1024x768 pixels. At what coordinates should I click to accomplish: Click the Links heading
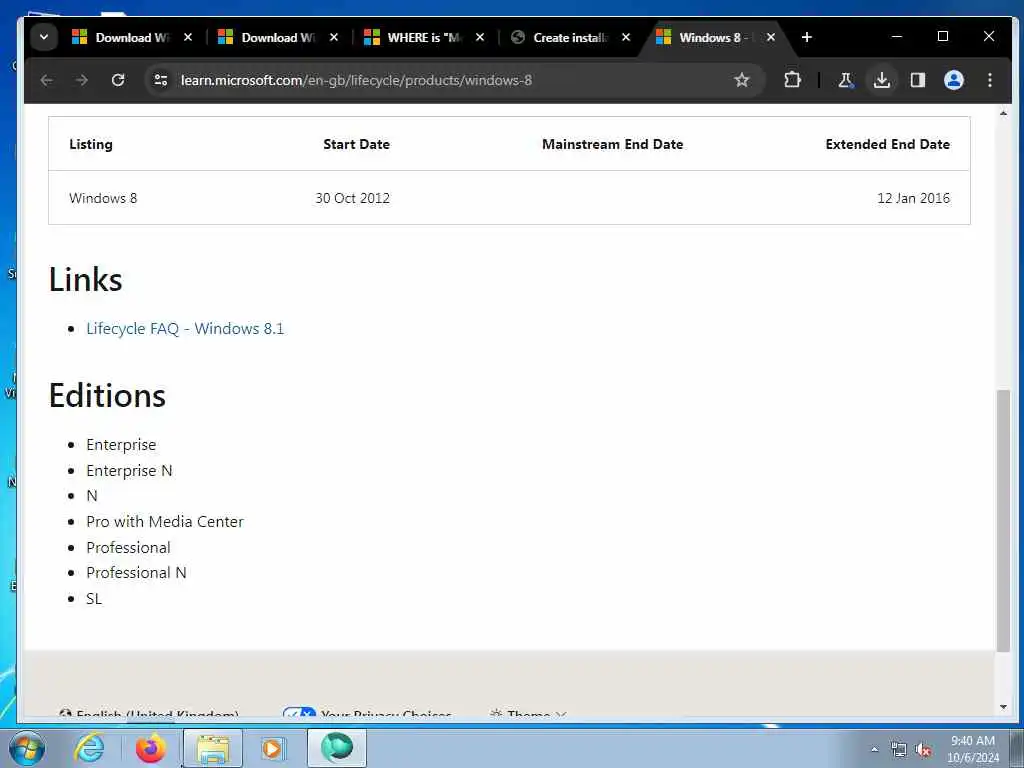[x=86, y=280]
